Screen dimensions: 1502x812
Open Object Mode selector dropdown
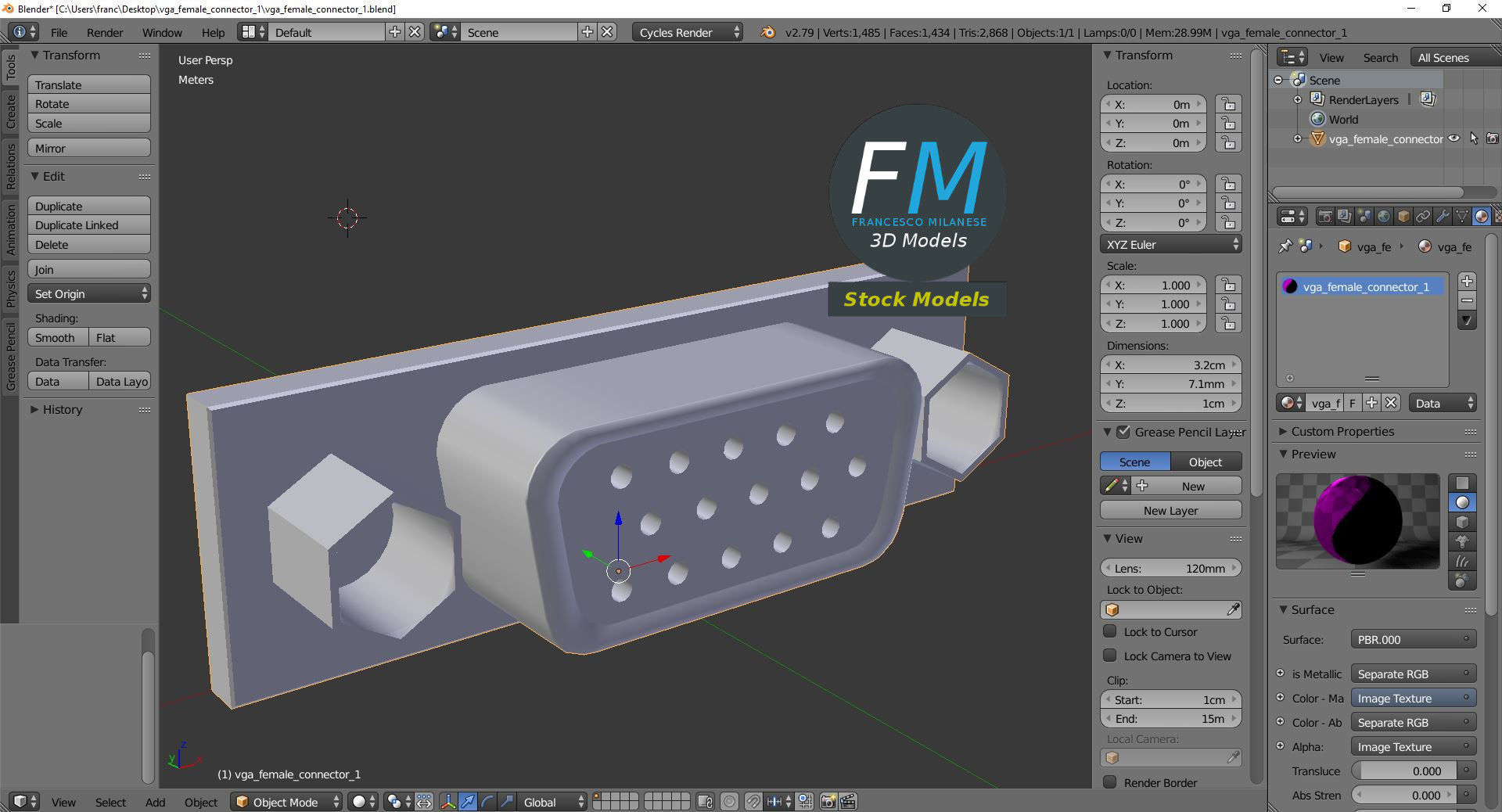click(x=286, y=802)
